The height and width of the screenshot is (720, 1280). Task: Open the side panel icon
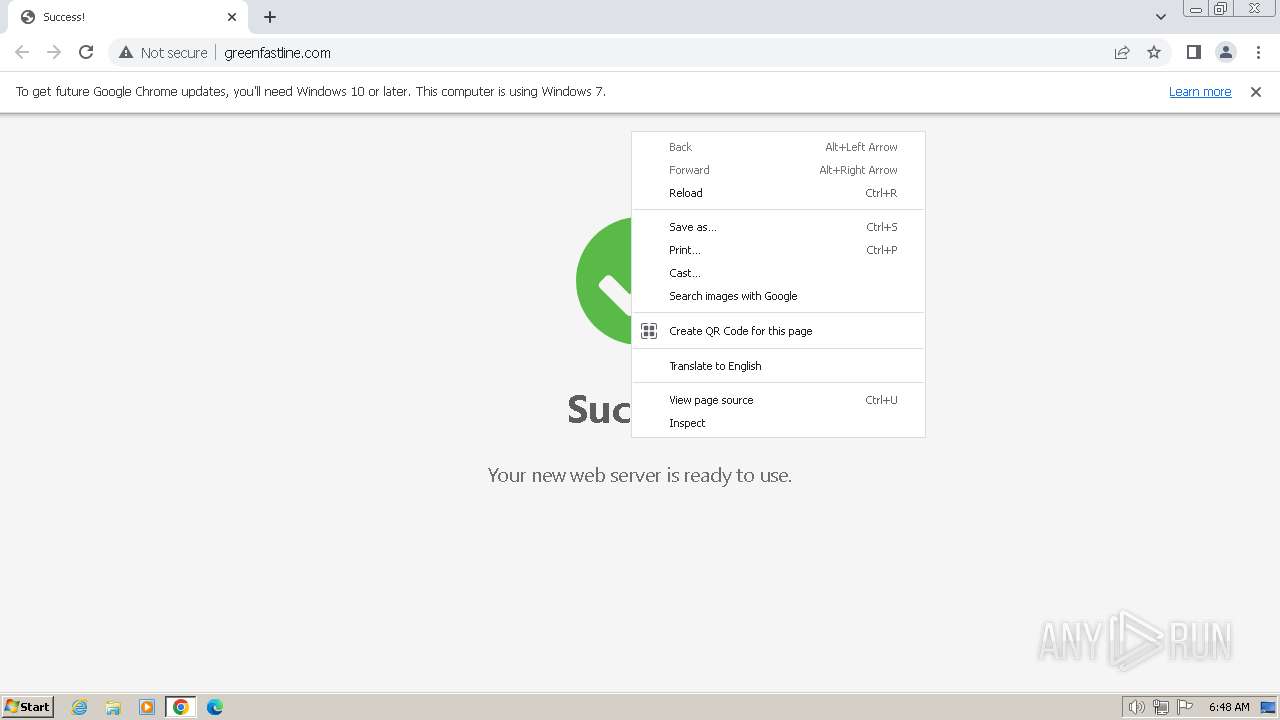[x=1193, y=52]
